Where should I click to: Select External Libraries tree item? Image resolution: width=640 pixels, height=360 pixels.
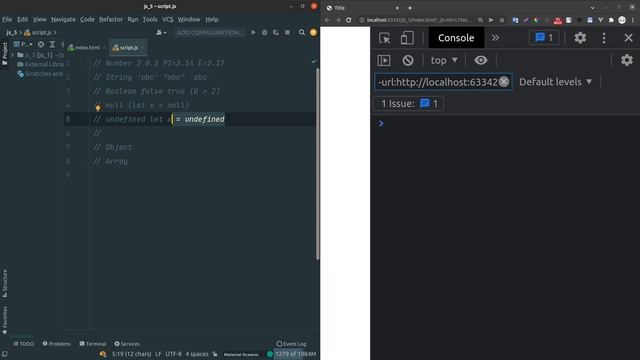point(40,64)
